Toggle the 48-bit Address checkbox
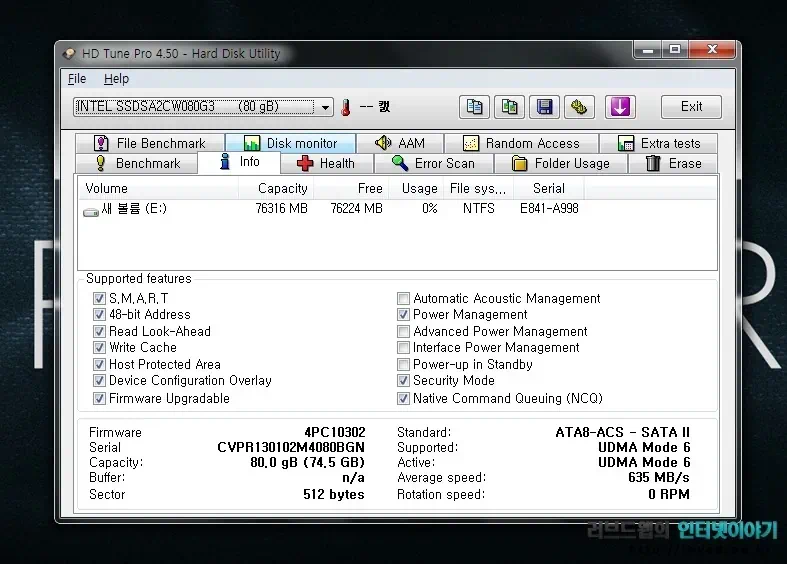This screenshot has width=787, height=564. [99, 315]
